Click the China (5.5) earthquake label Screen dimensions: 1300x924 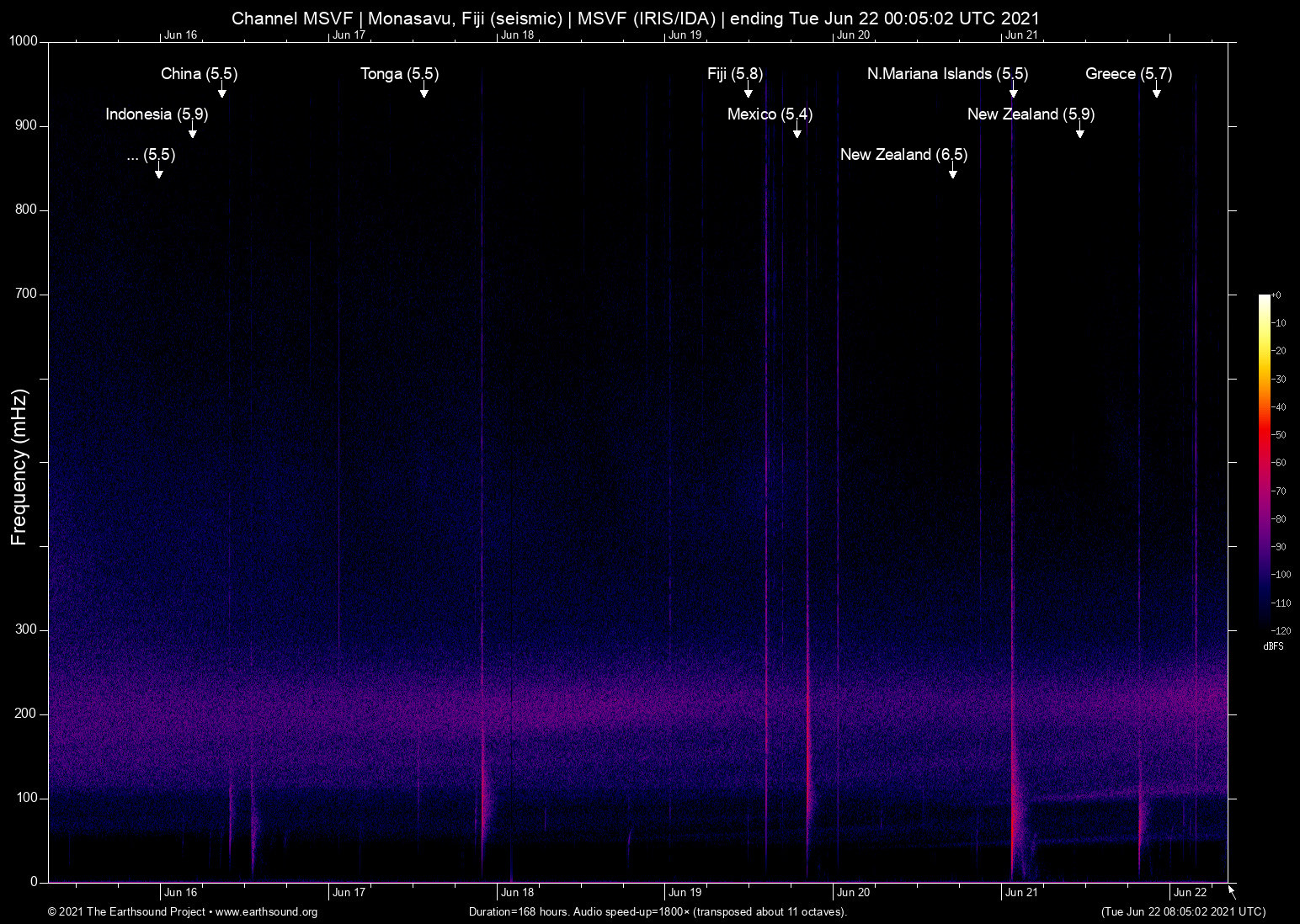200,74
